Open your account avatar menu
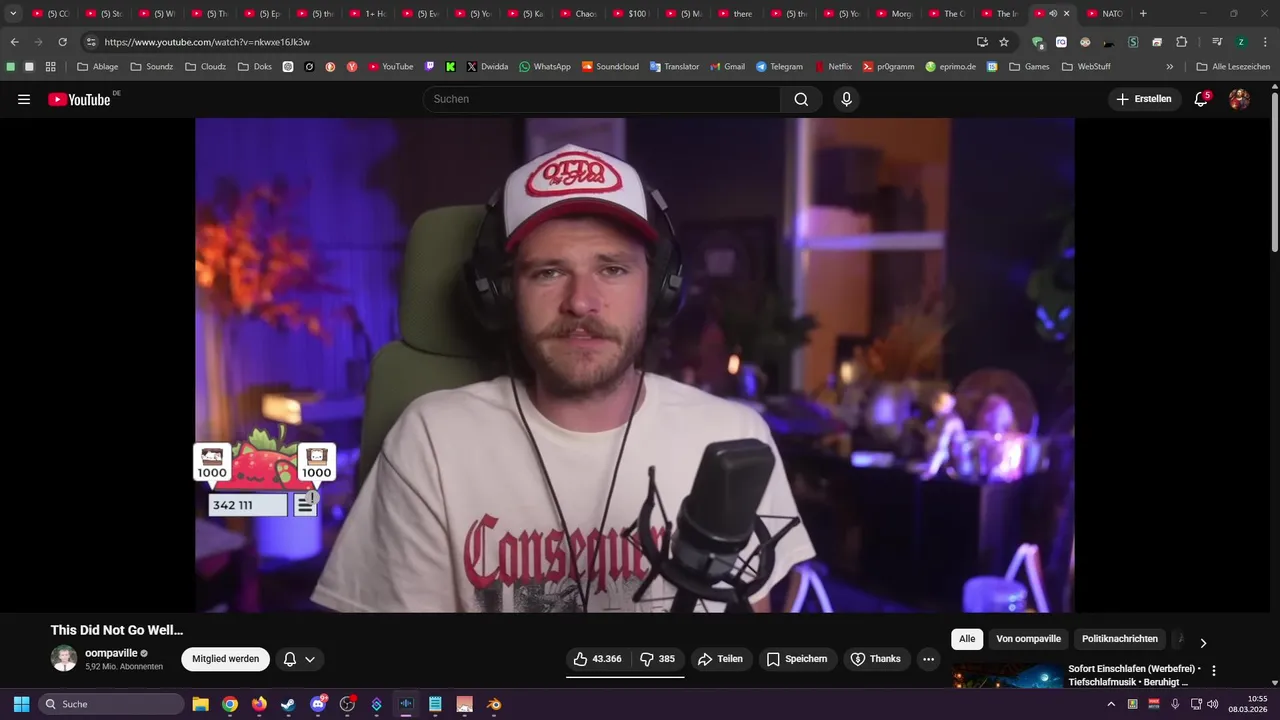The height and width of the screenshot is (720, 1280). tap(1239, 99)
